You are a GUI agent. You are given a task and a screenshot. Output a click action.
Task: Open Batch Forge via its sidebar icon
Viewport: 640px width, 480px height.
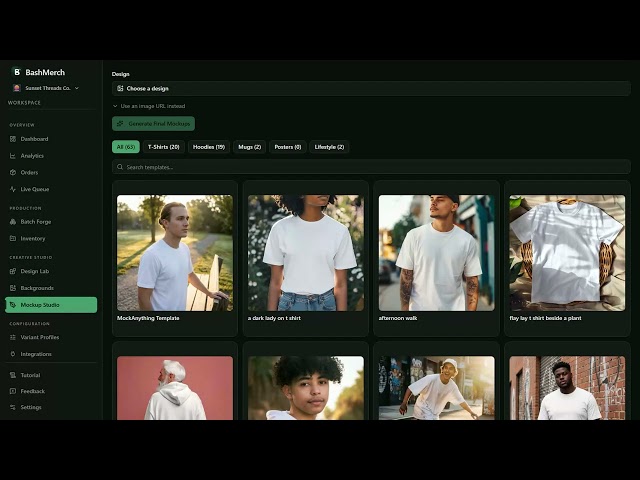tap(13, 222)
